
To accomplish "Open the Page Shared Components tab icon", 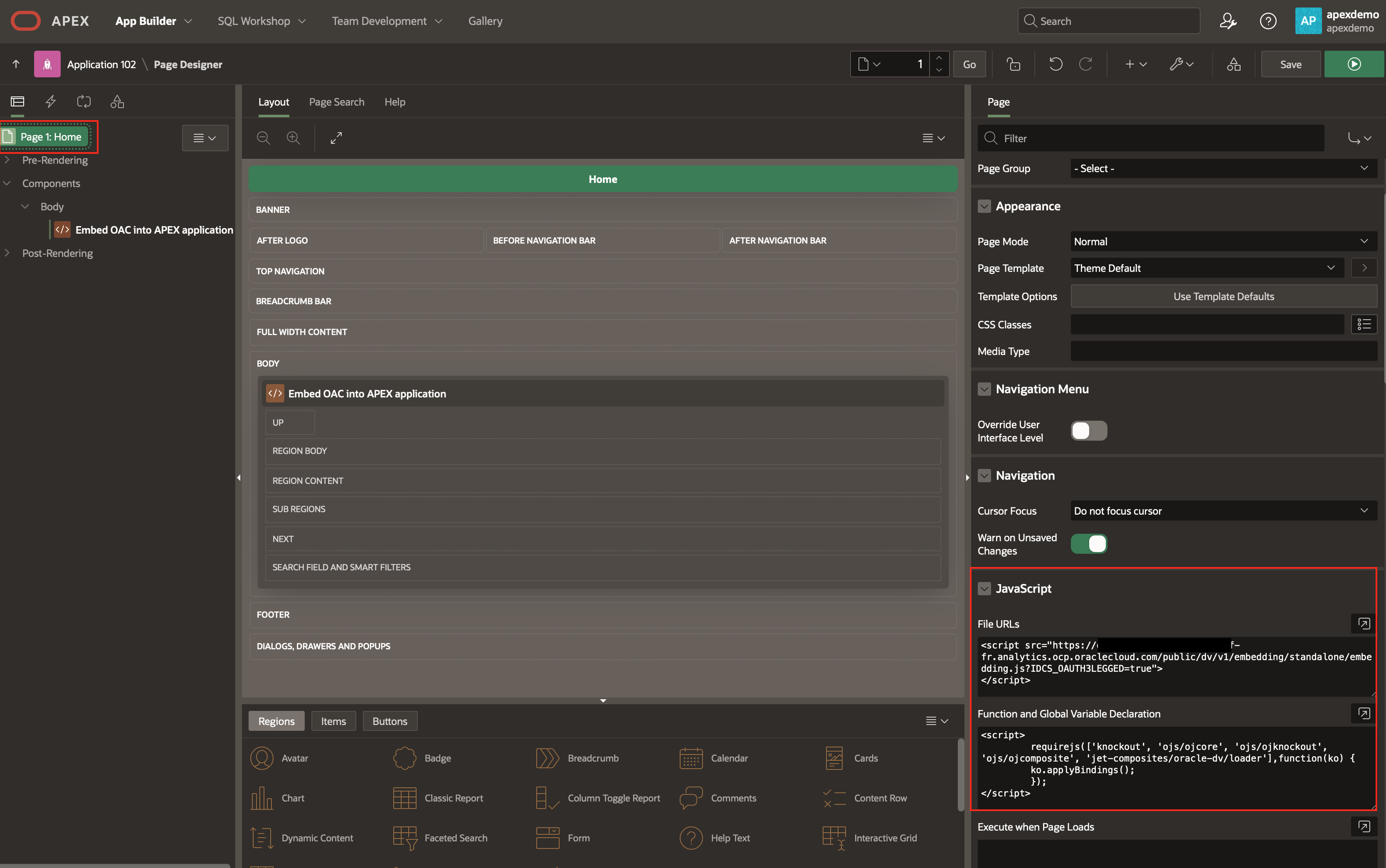I will (117, 101).
